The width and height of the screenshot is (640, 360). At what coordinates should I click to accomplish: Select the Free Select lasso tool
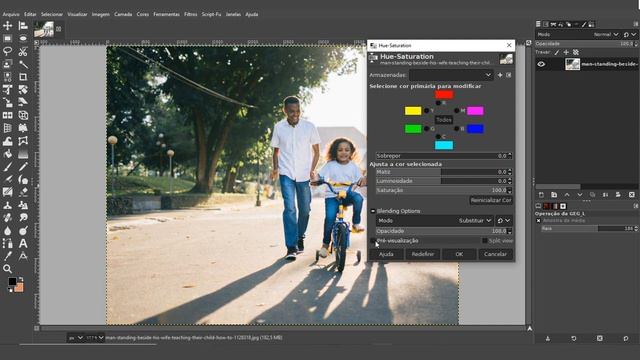(7, 51)
